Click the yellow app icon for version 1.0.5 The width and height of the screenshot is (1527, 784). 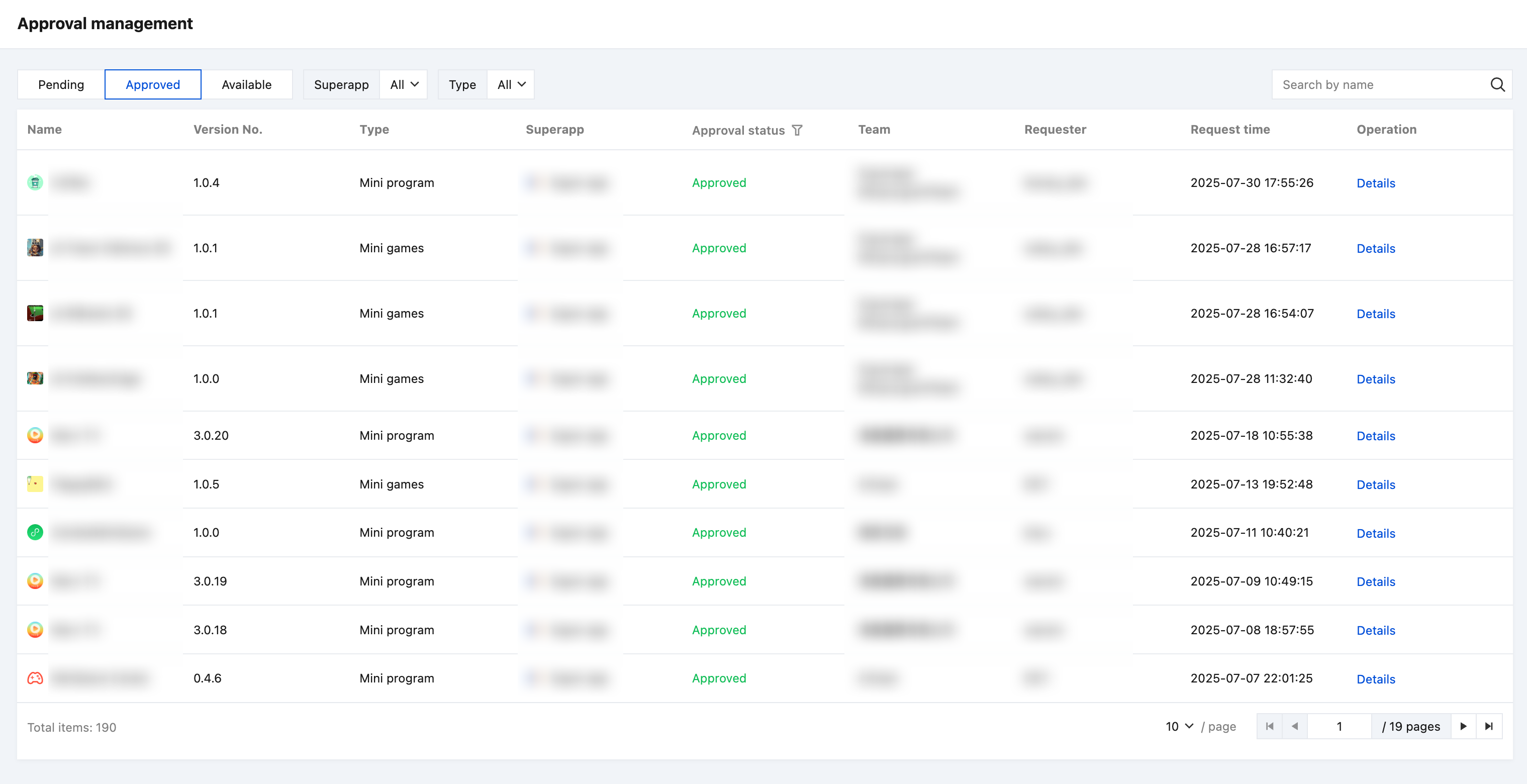coord(35,483)
